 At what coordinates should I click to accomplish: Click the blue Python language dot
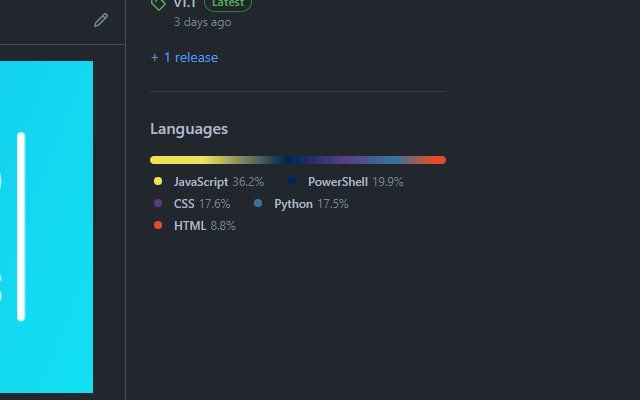258,204
